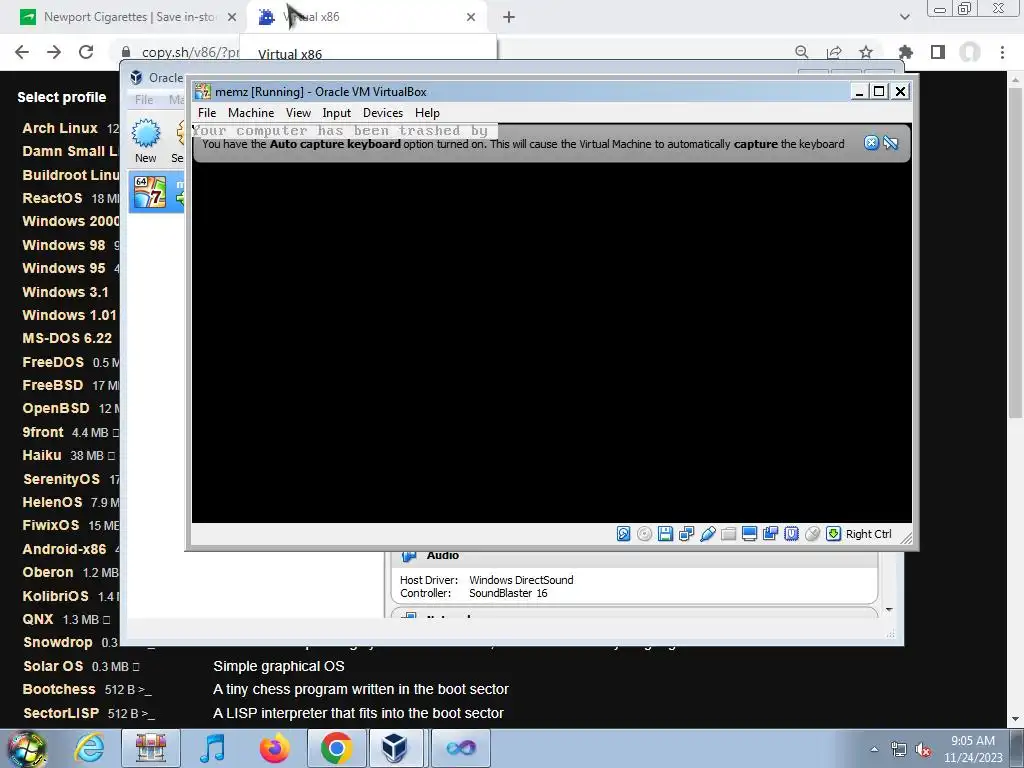
Task: Click New in VirtualBox Manager toolbar
Action: tap(146, 140)
